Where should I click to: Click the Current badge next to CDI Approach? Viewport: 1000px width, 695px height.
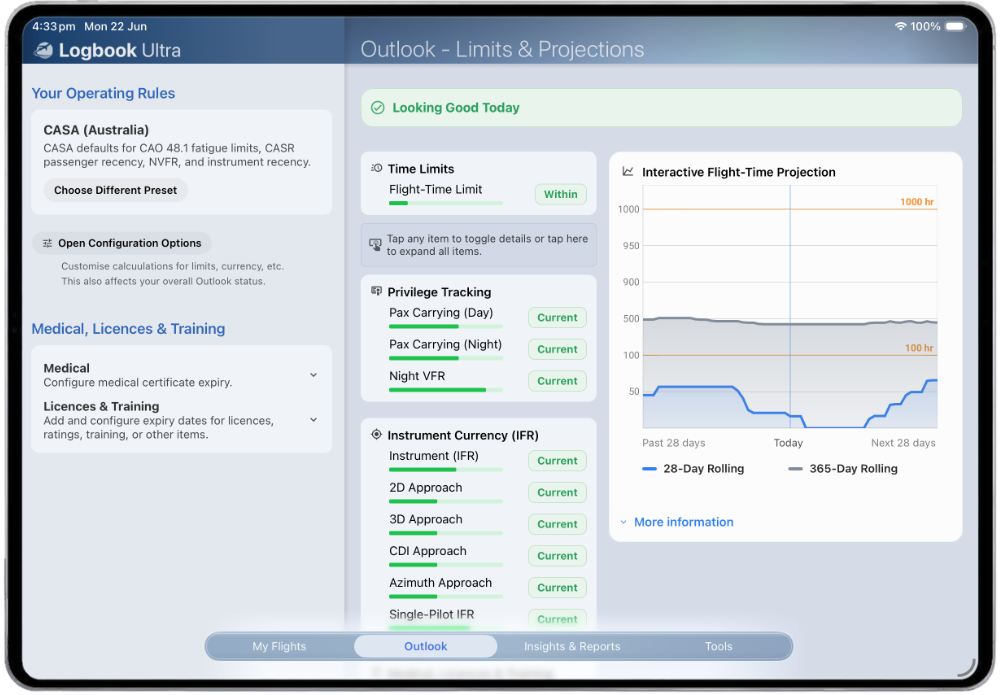pyautogui.click(x=558, y=557)
